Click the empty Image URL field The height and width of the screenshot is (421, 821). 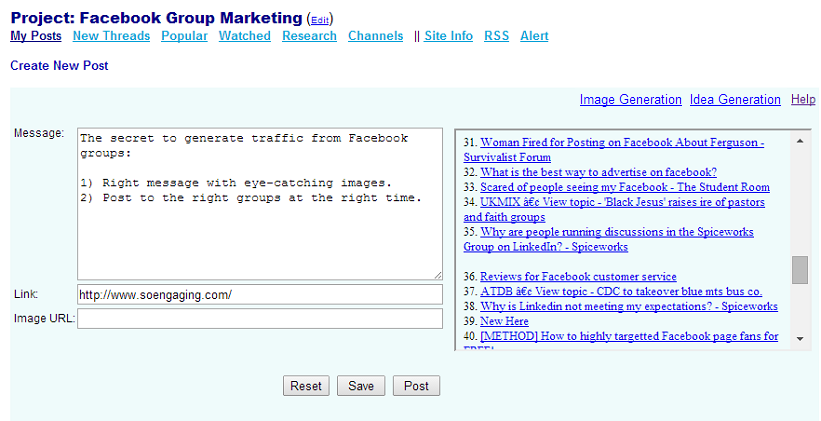260,318
